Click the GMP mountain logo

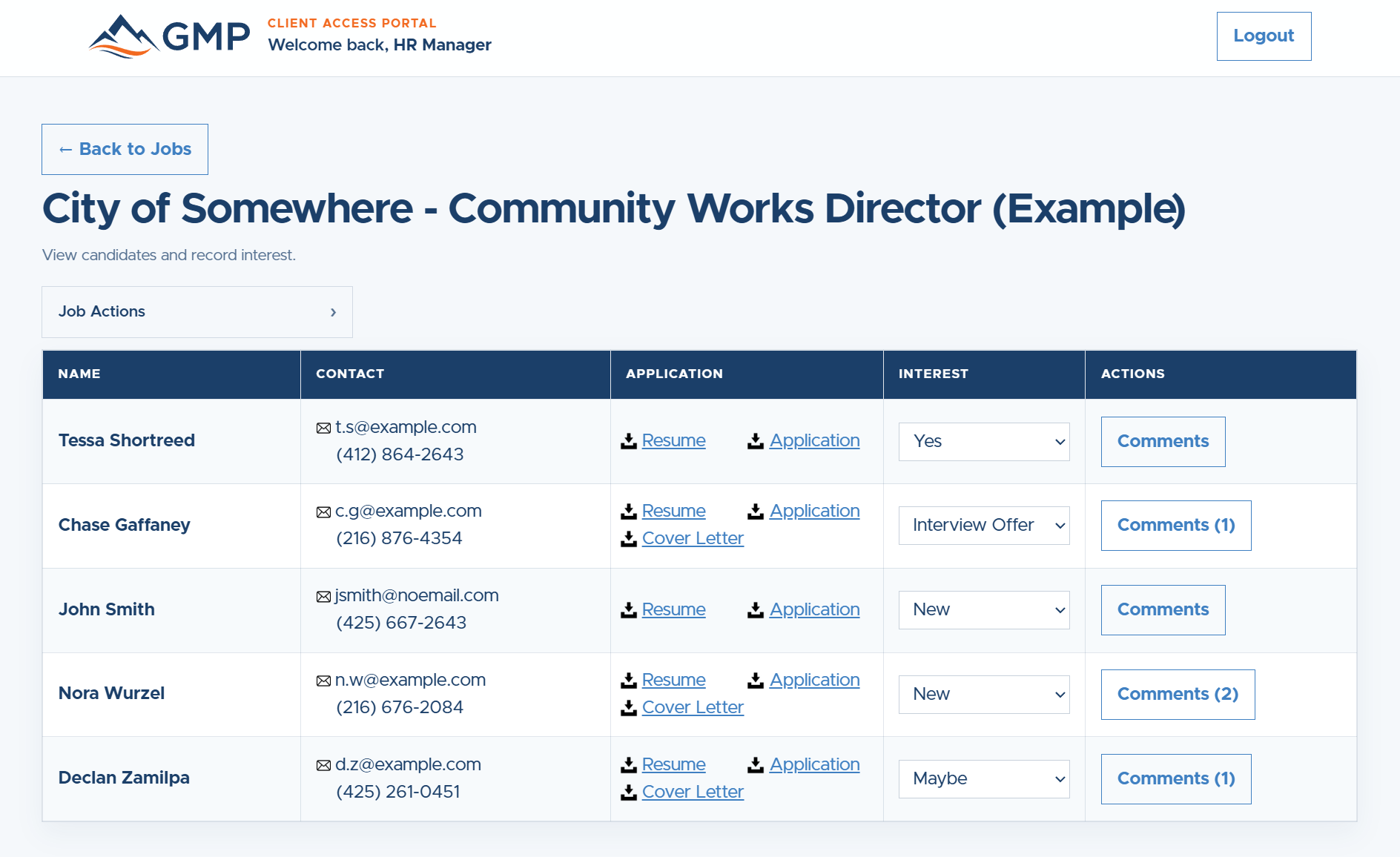coord(169,36)
